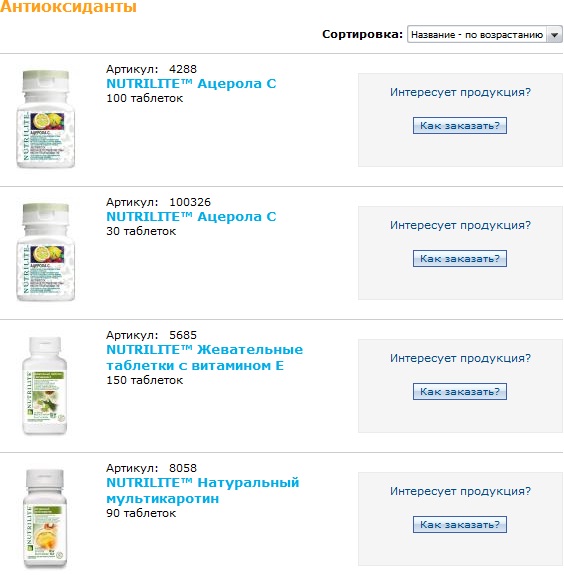Viewport: 564px width, 583px height.
Task: Open the Сортировка combo box
Action: pos(484,35)
